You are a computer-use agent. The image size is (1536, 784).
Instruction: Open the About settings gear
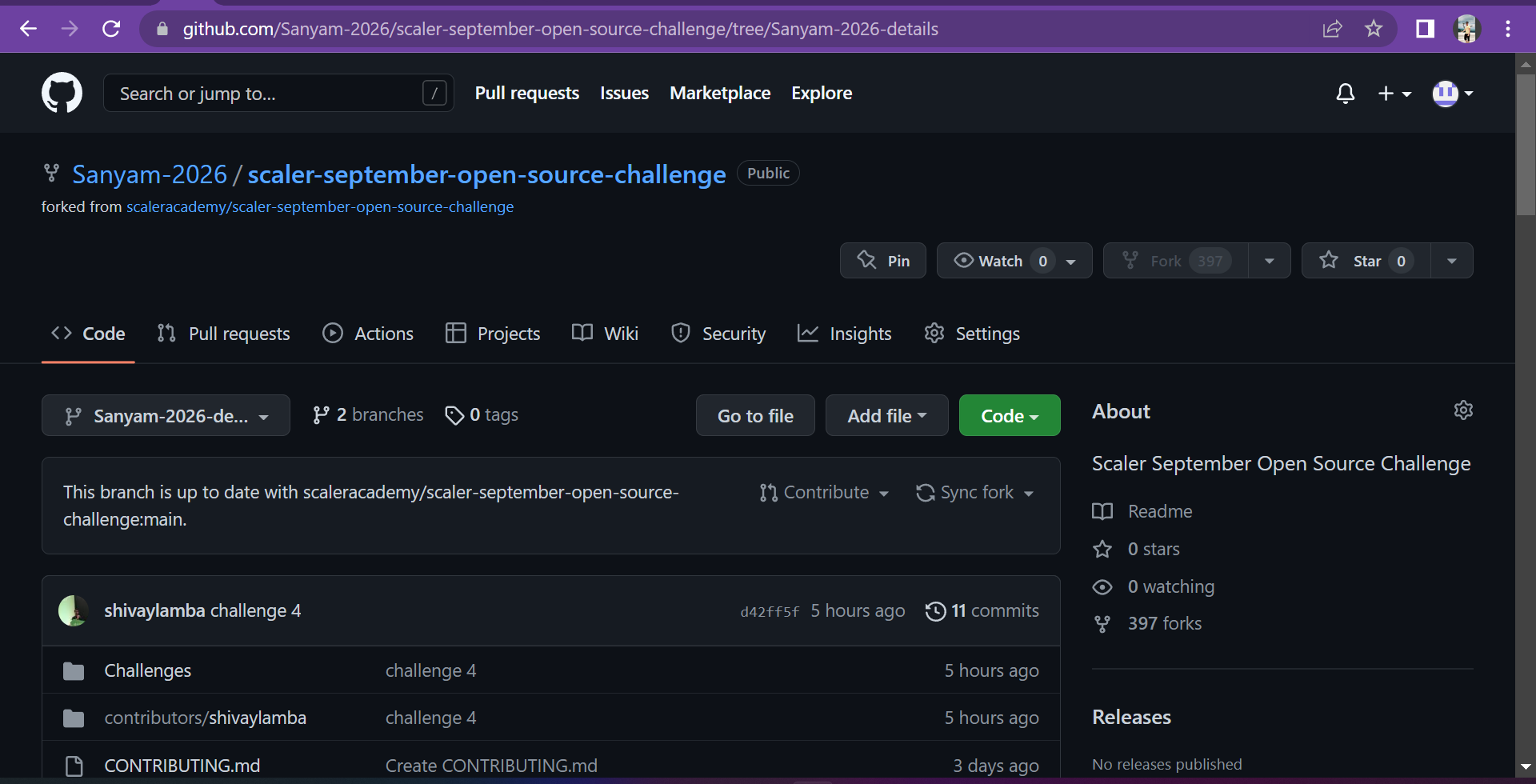[x=1464, y=410]
